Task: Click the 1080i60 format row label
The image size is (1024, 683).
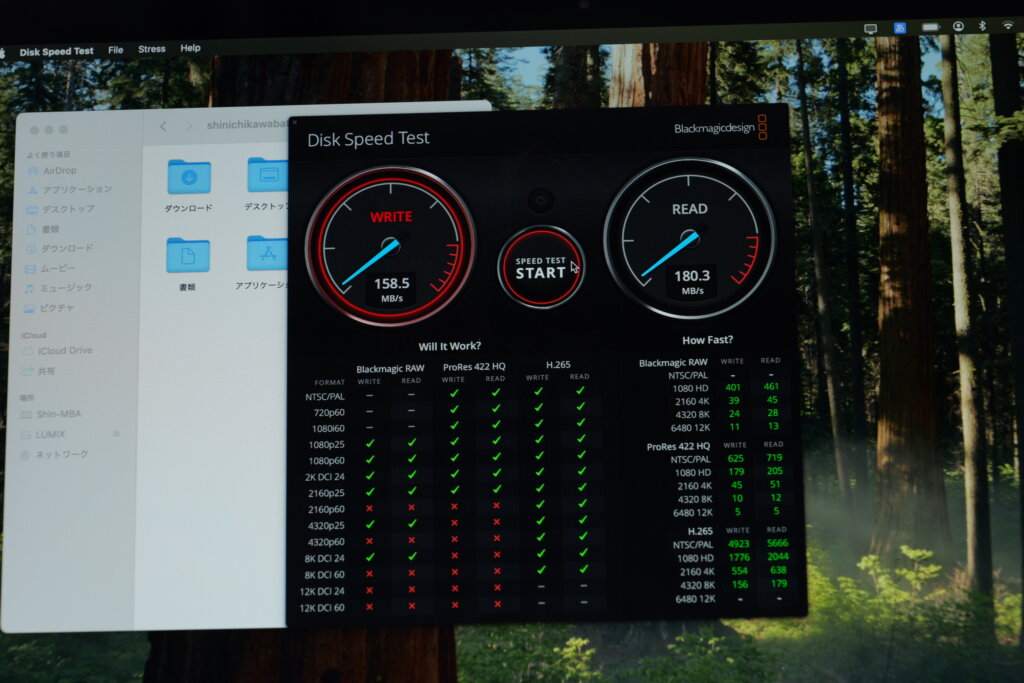Action: coord(328,428)
